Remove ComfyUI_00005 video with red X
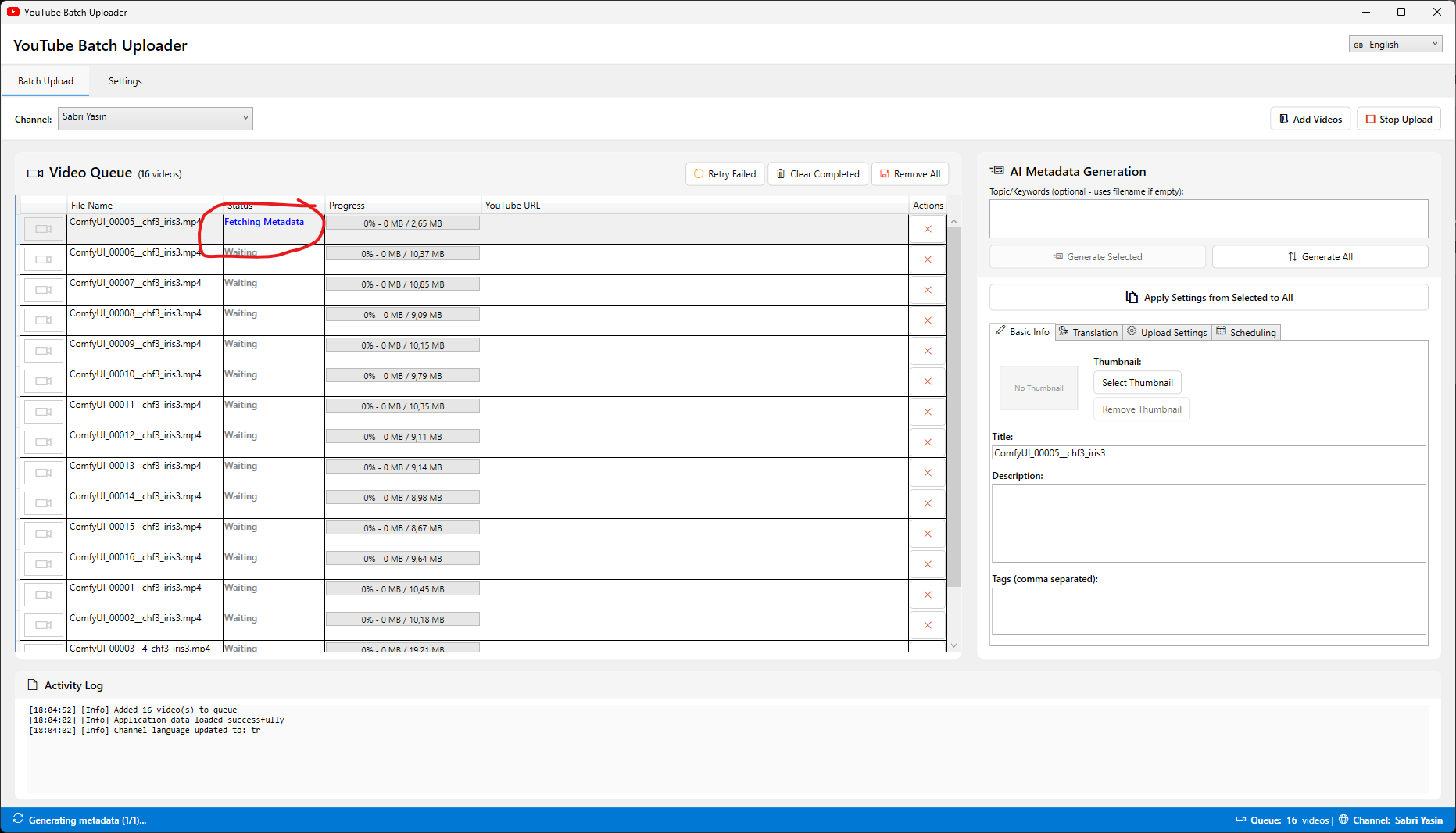1456x833 pixels. (928, 229)
